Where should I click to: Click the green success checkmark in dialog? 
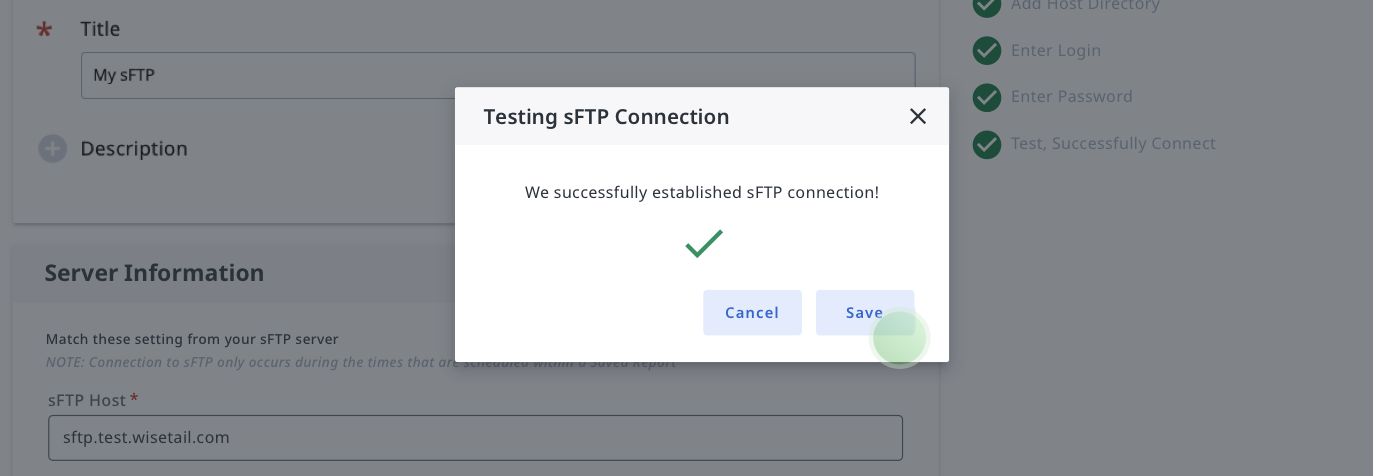pyautogui.click(x=704, y=243)
